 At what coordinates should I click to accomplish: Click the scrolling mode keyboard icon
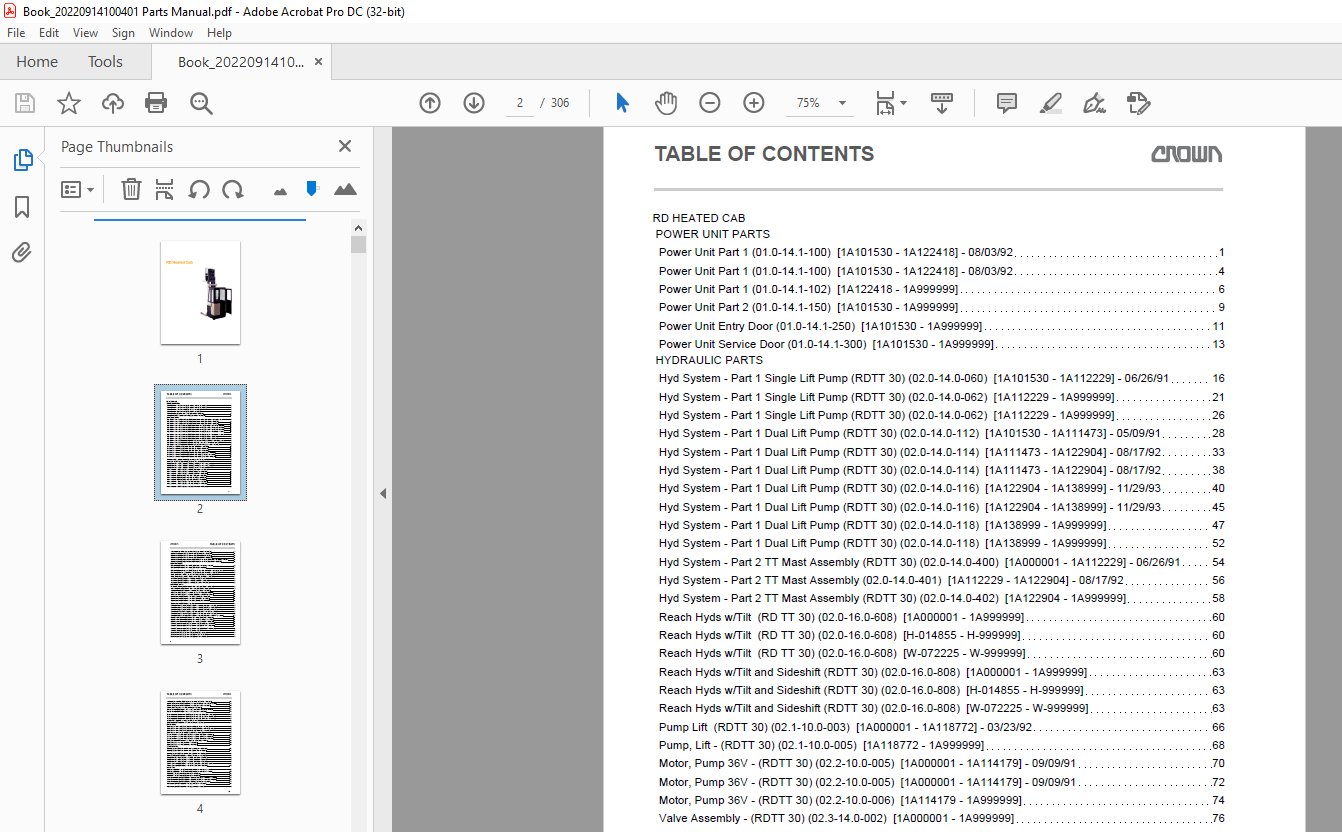[941, 103]
